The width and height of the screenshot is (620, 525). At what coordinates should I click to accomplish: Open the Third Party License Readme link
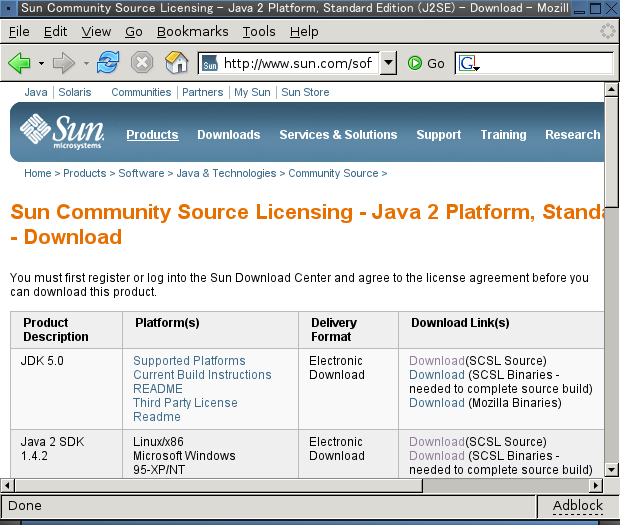185,410
